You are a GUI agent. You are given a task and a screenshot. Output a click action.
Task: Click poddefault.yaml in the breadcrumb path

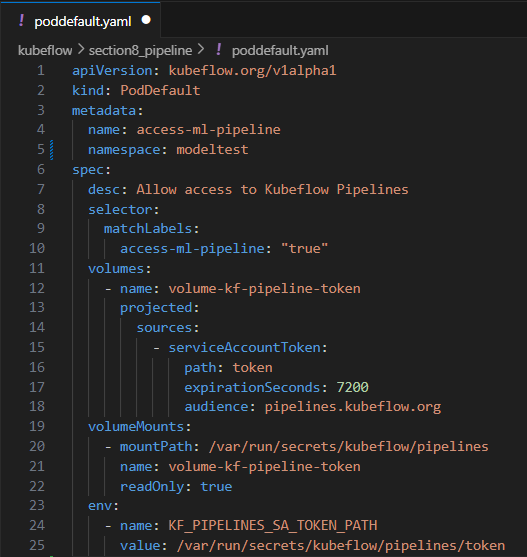click(x=280, y=50)
